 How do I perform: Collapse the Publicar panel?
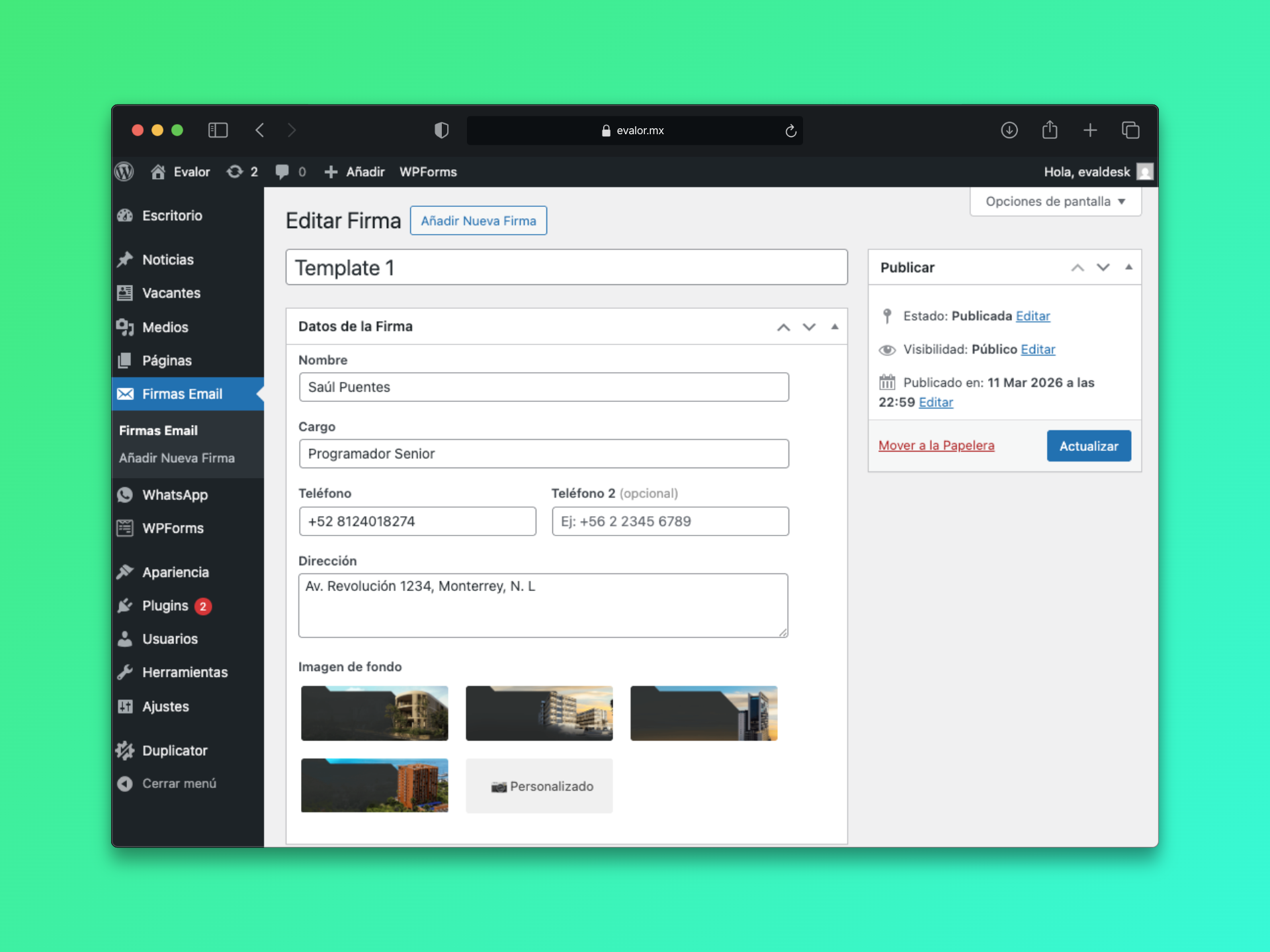(1128, 267)
